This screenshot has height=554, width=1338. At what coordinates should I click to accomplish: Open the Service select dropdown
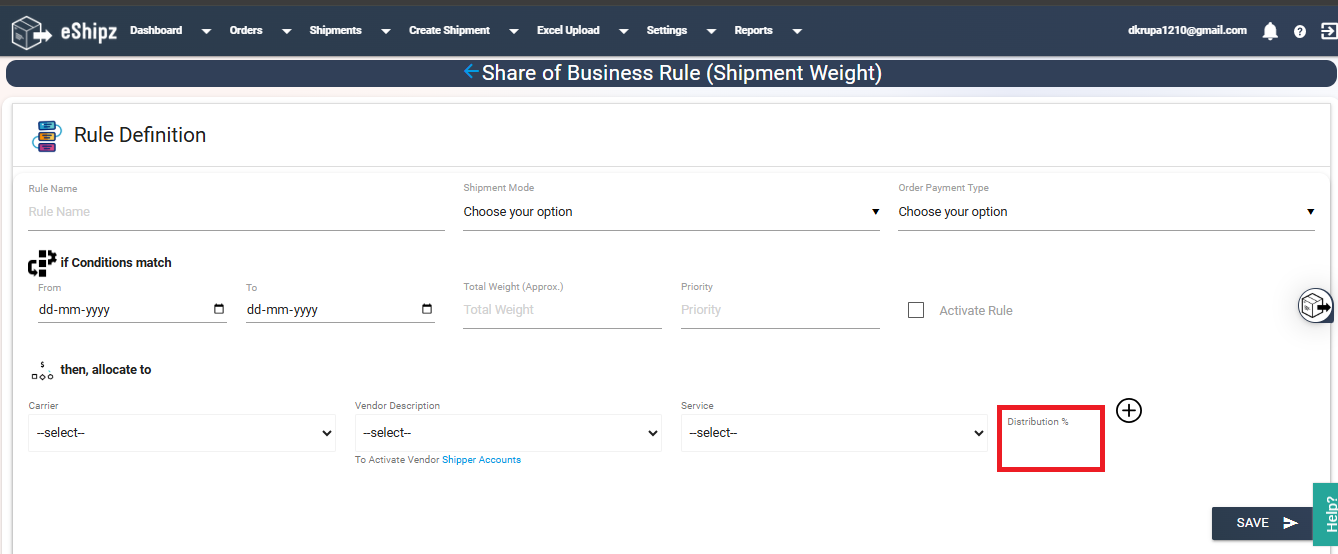click(834, 433)
